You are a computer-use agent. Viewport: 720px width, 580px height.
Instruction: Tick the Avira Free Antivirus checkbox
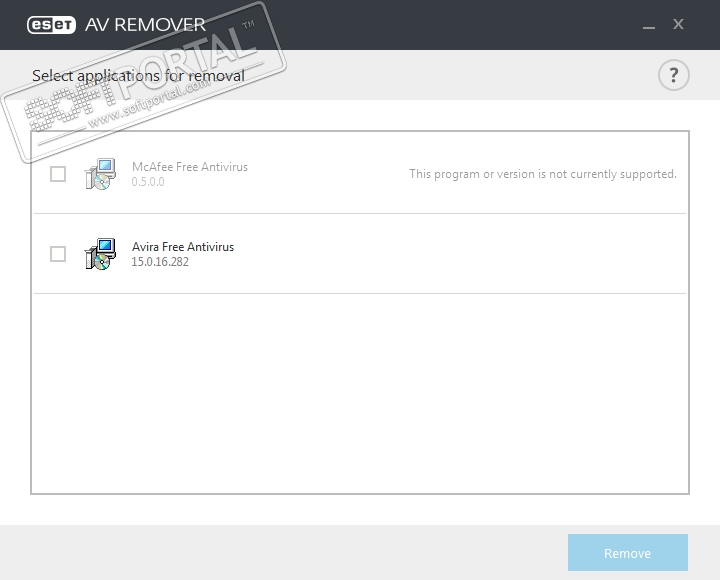pyautogui.click(x=58, y=254)
